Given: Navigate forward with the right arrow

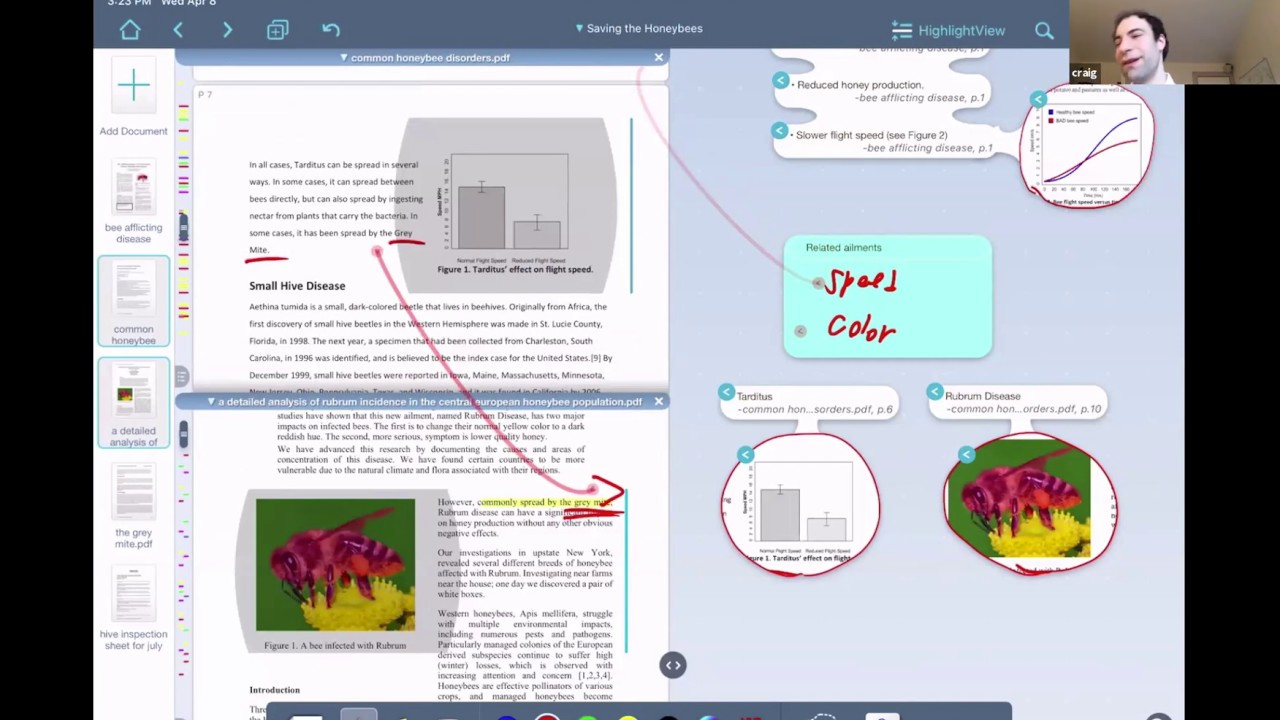Looking at the screenshot, I should tap(227, 30).
